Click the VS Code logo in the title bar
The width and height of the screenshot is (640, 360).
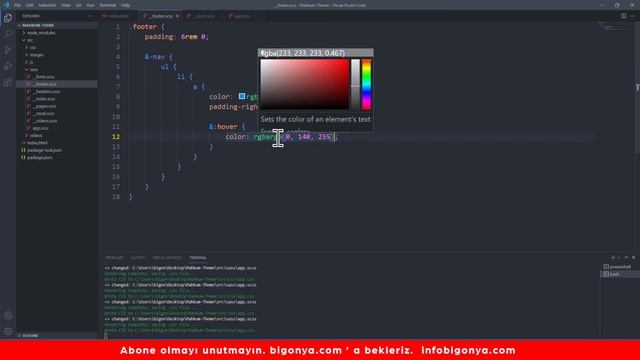click(6, 5)
